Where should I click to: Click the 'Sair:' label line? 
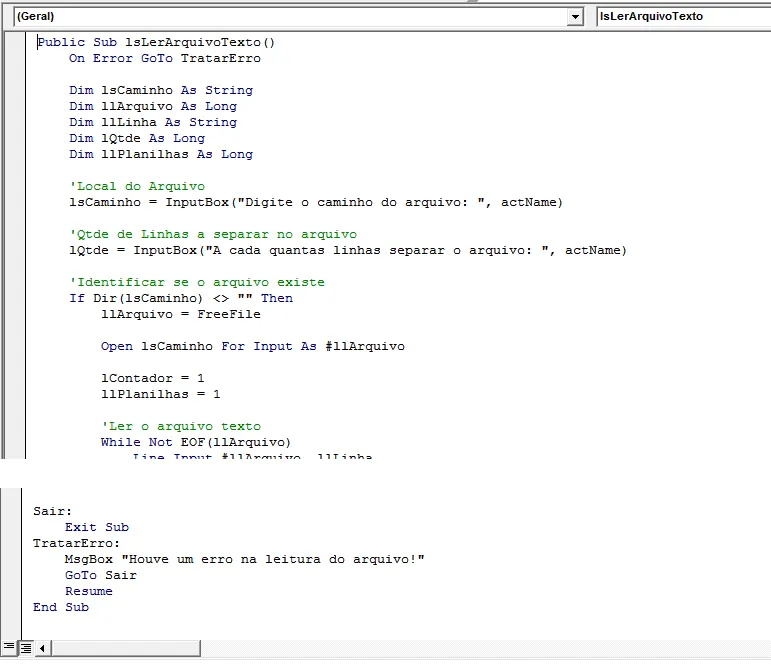(x=52, y=511)
